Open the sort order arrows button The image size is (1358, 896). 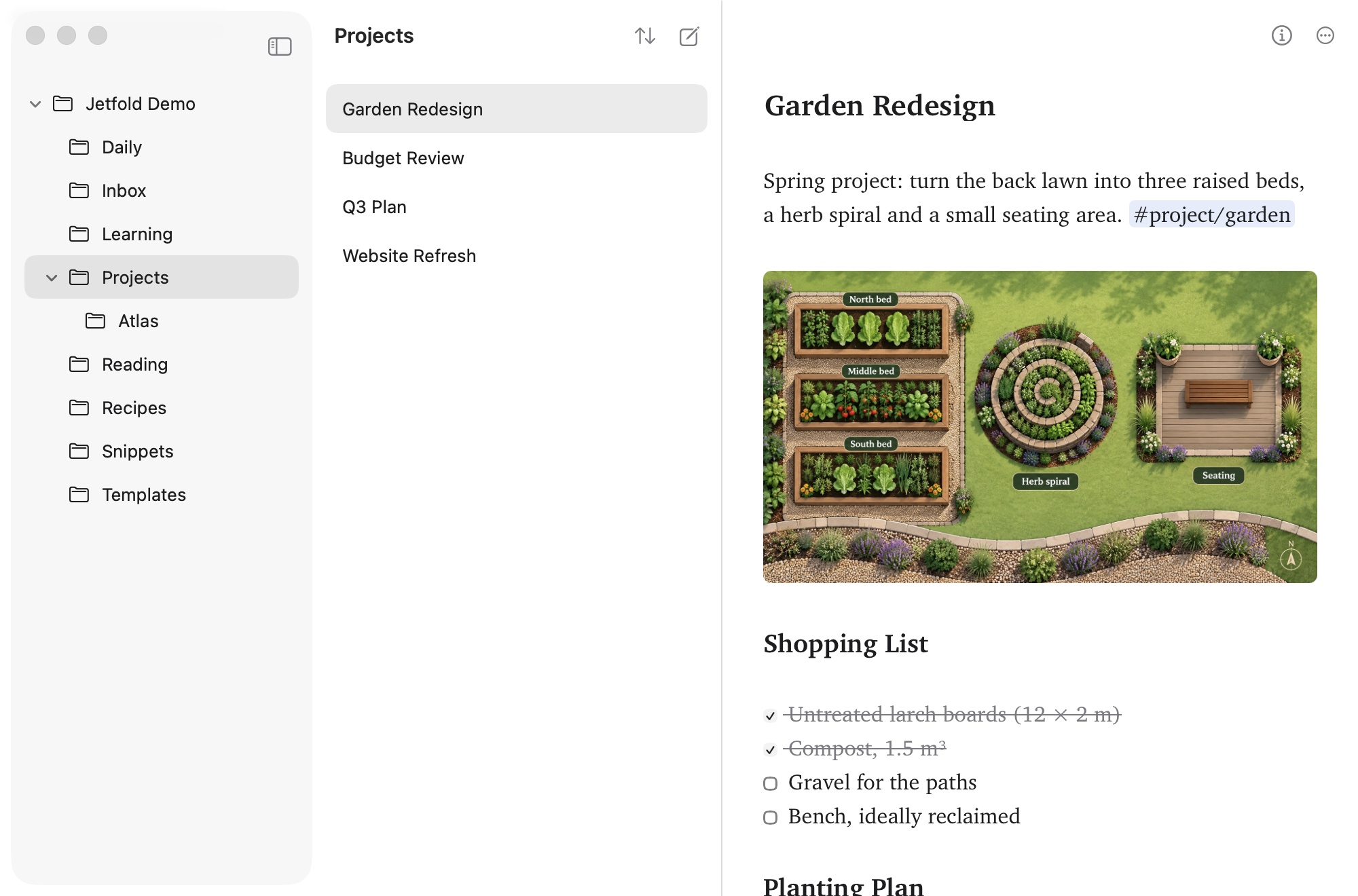coord(644,36)
